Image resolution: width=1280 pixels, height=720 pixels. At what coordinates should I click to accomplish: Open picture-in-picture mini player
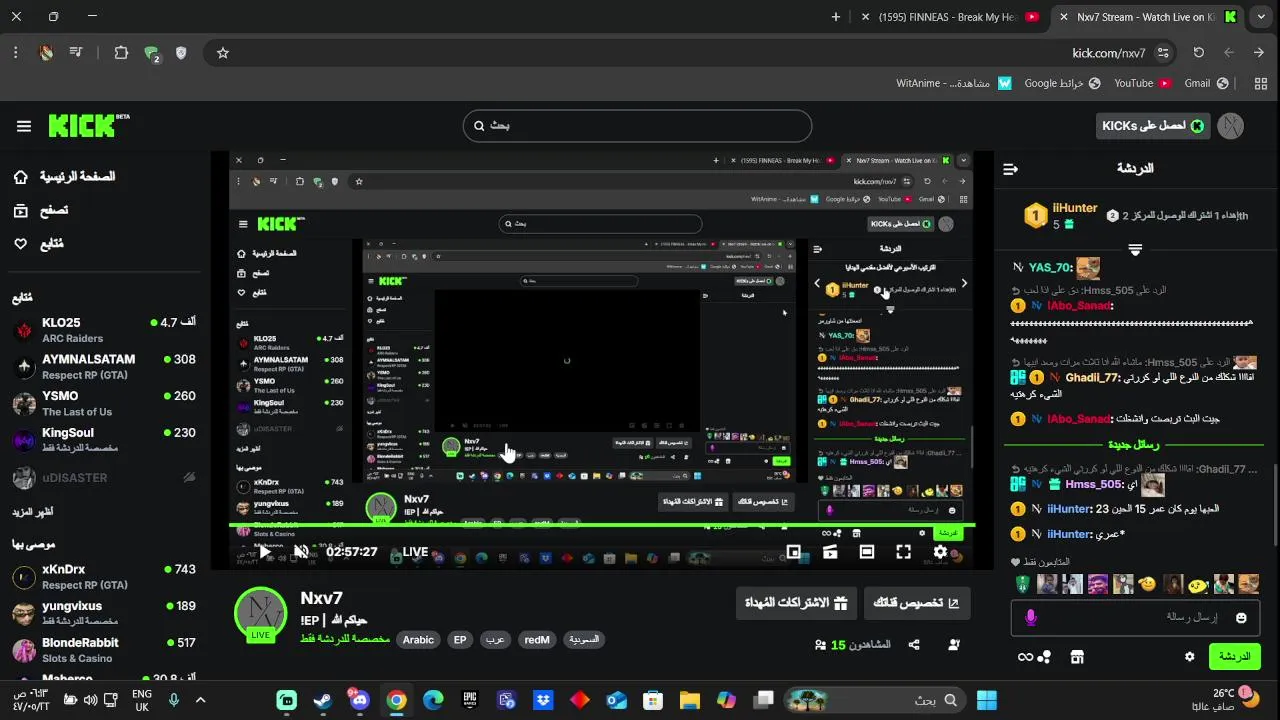click(793, 552)
